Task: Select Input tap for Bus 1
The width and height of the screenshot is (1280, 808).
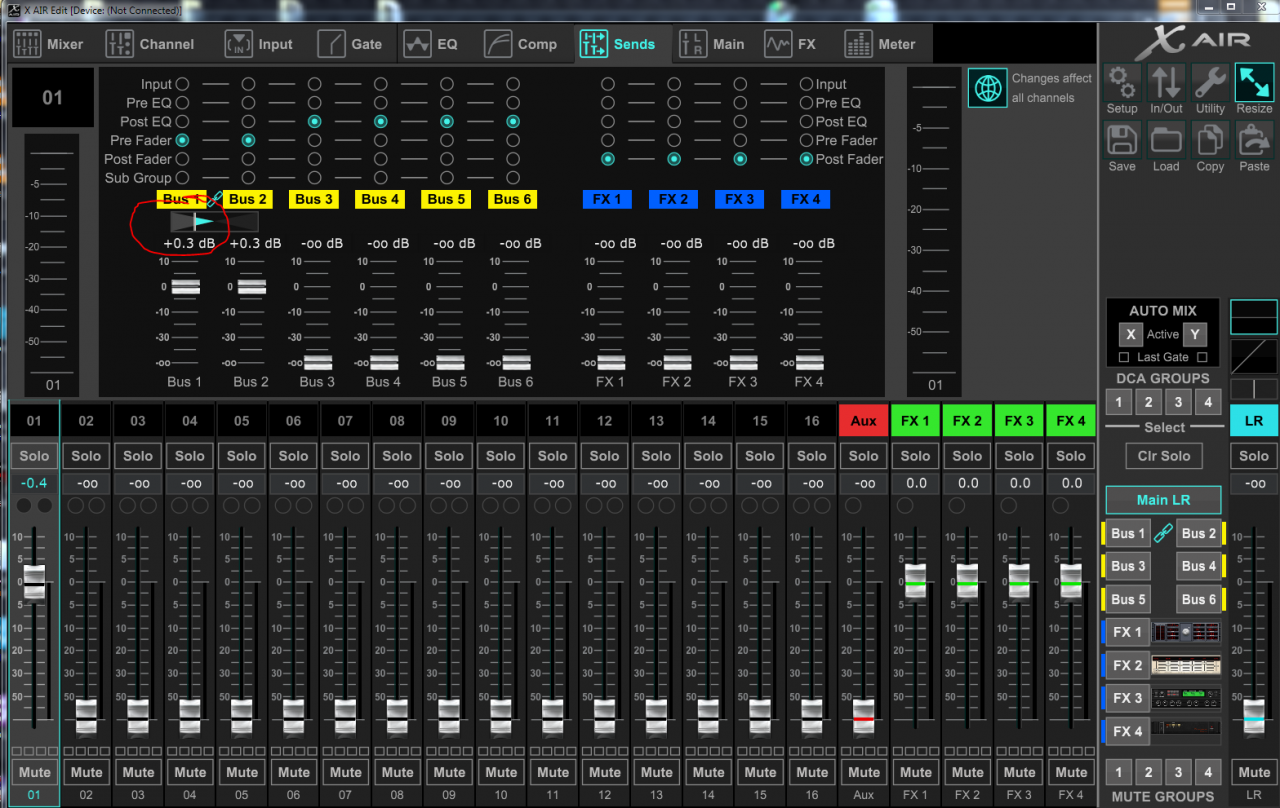Action: 182,84
